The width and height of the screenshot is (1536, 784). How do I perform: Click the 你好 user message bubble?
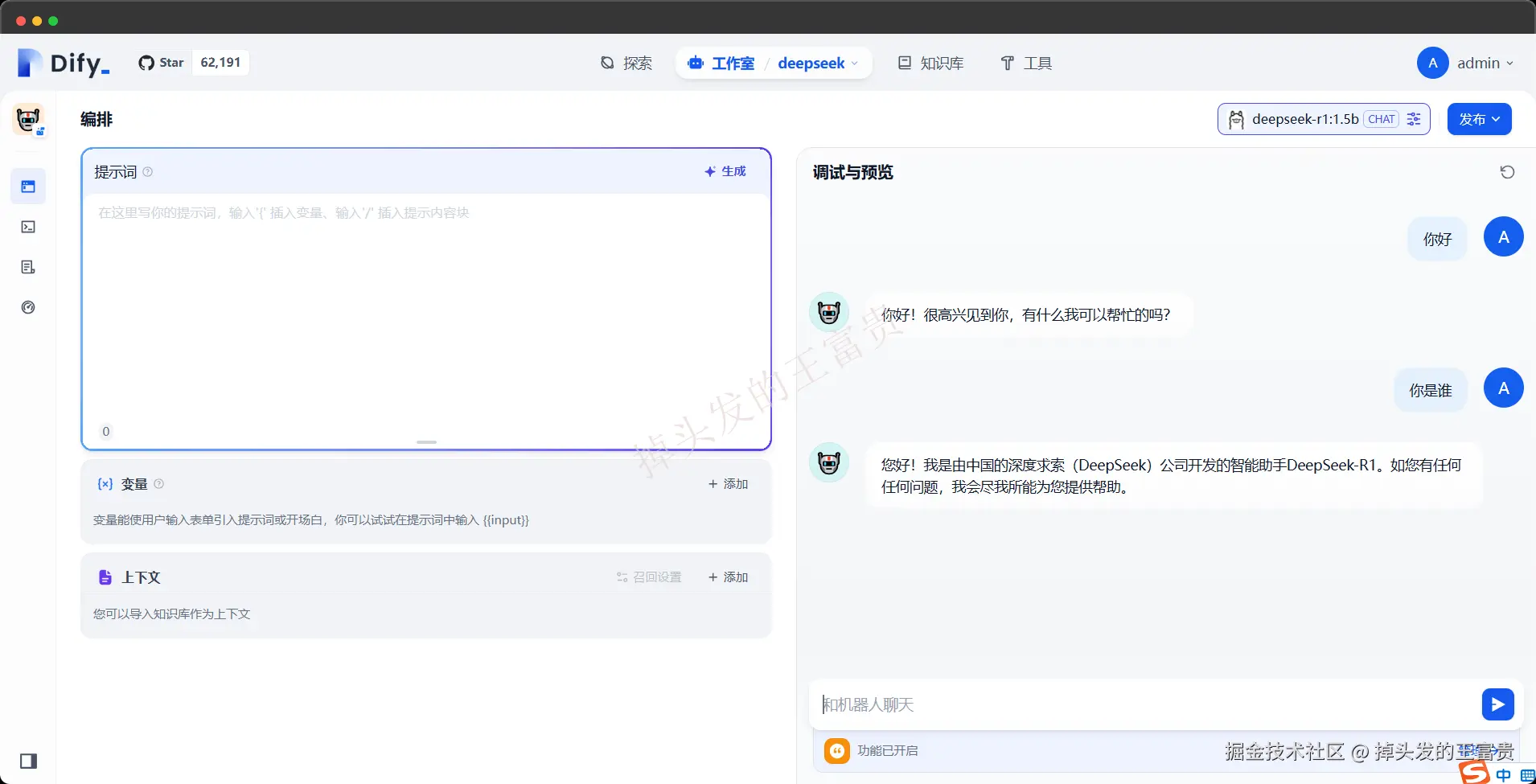[x=1437, y=239]
